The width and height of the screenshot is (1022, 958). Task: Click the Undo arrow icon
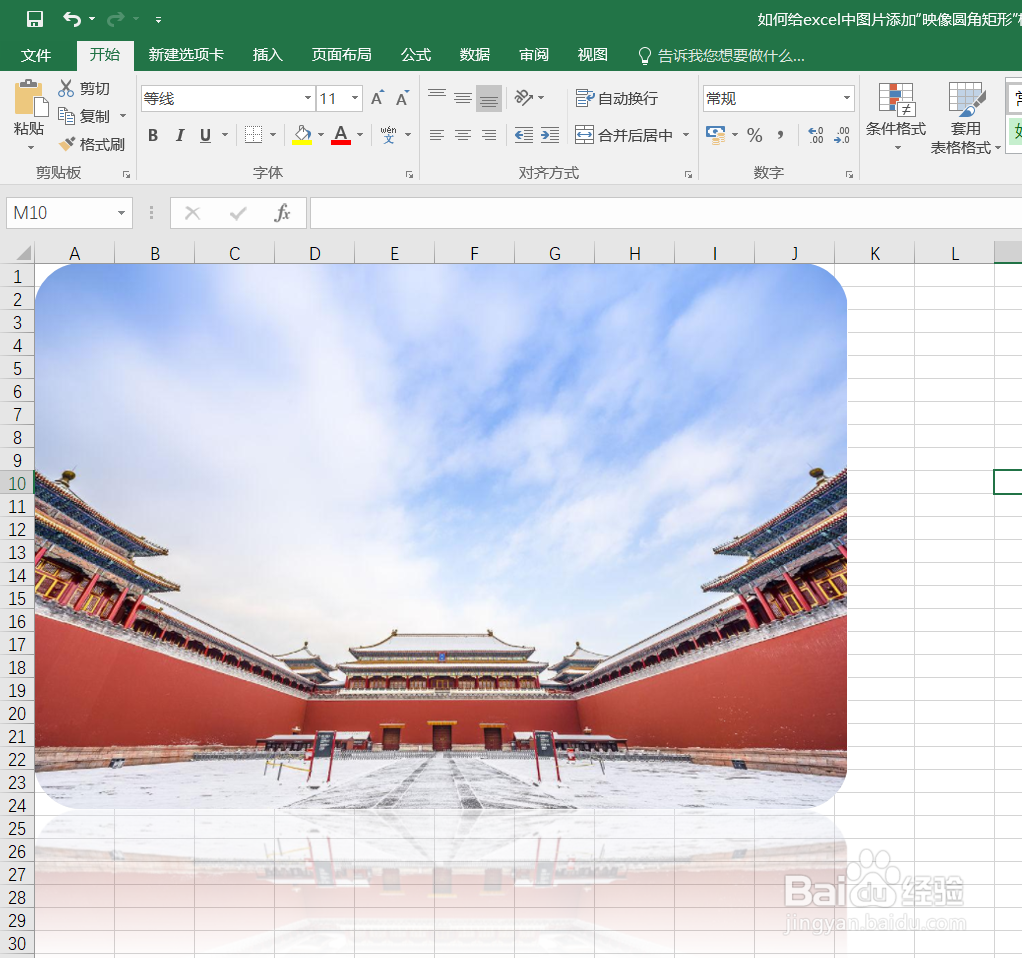click(x=72, y=19)
